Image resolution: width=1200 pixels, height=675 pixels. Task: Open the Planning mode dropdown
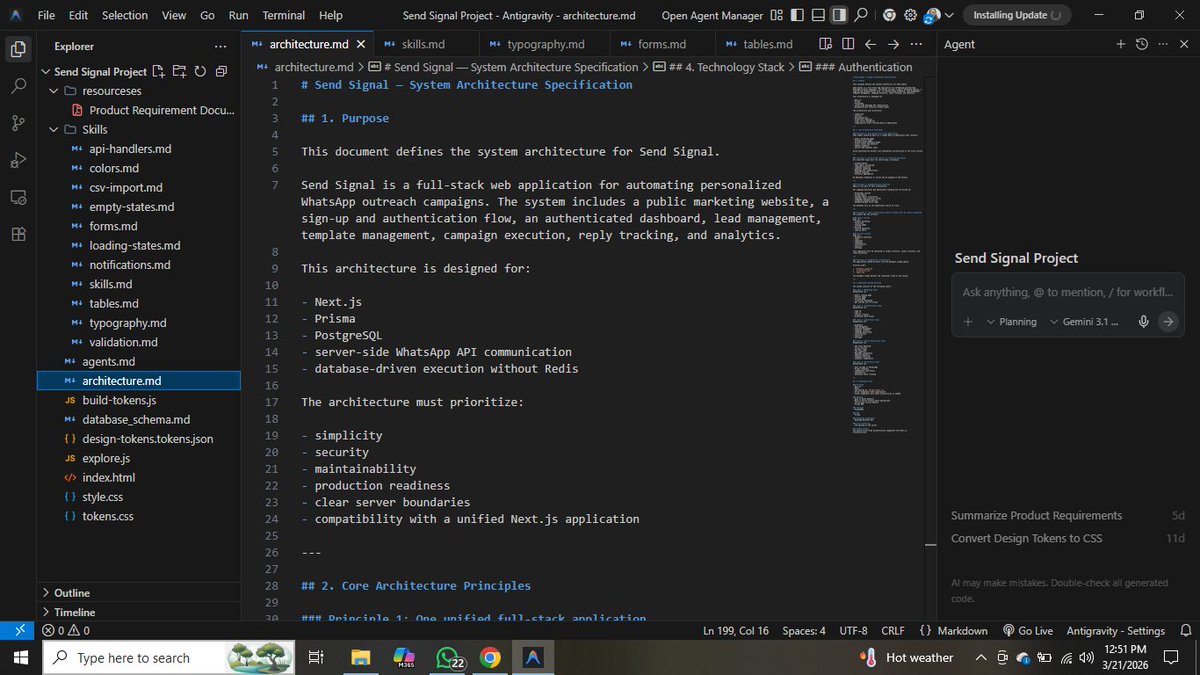pos(1011,321)
